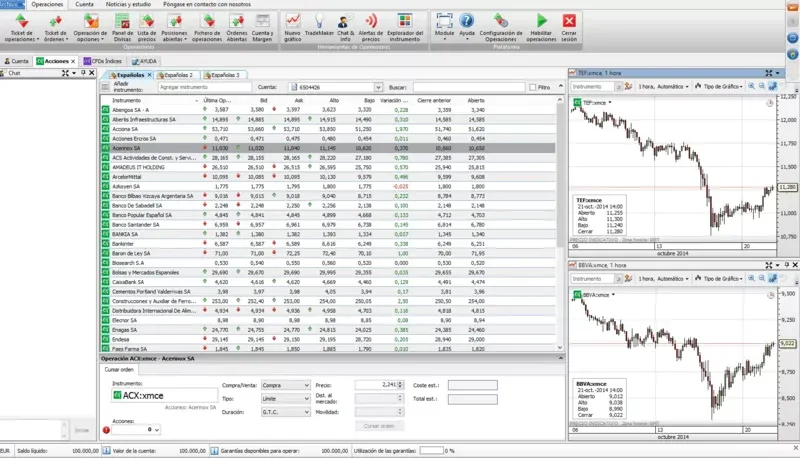Open TEF chart interval dropdown
Screen dimensions: 800x458
[x=663, y=87]
